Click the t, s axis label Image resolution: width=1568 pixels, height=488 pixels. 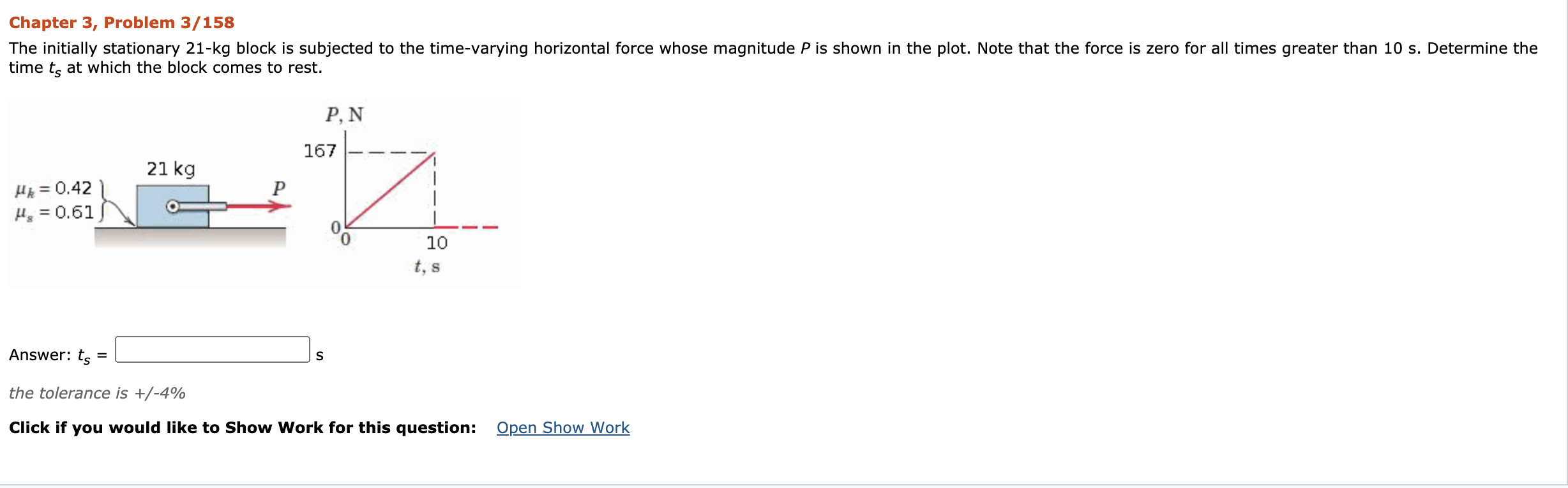[425, 266]
